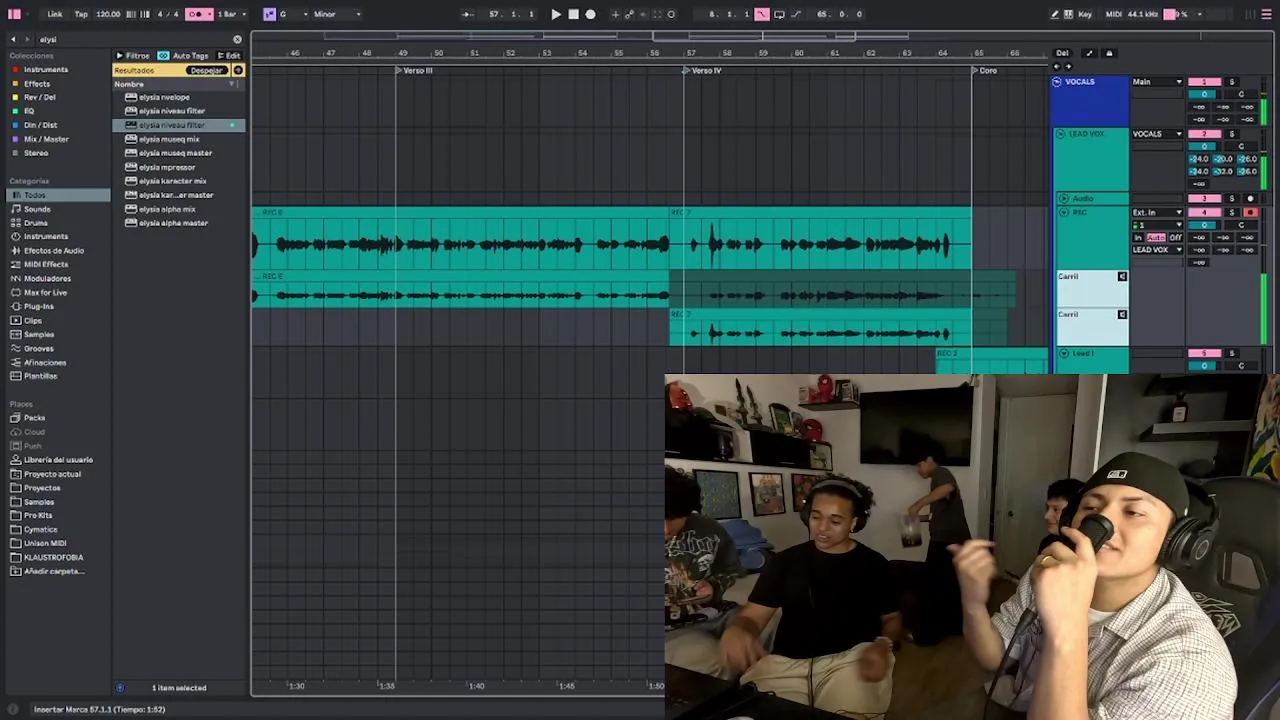
Task: Select Rev / Del collection
Action: coord(40,97)
